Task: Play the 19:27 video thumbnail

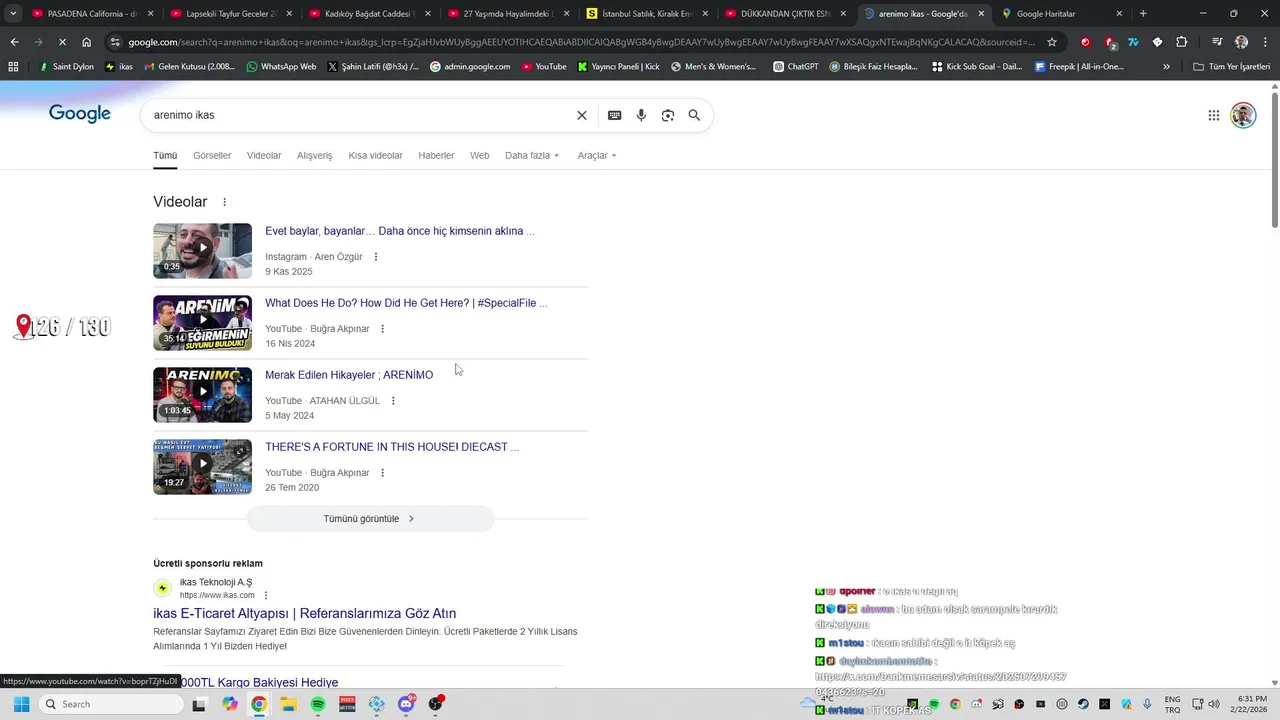Action: click(x=202, y=467)
